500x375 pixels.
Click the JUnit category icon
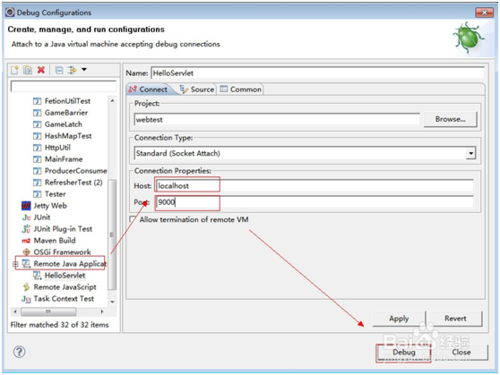tap(26, 217)
